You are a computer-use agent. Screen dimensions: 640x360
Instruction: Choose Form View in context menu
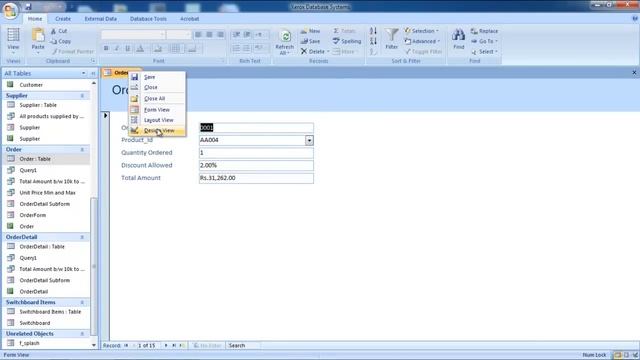click(x=157, y=110)
